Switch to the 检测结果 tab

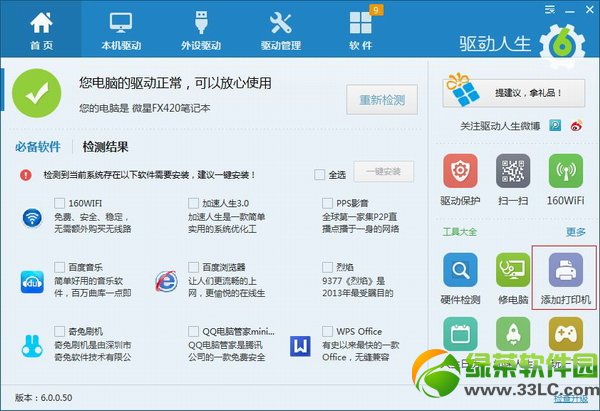tap(105, 147)
